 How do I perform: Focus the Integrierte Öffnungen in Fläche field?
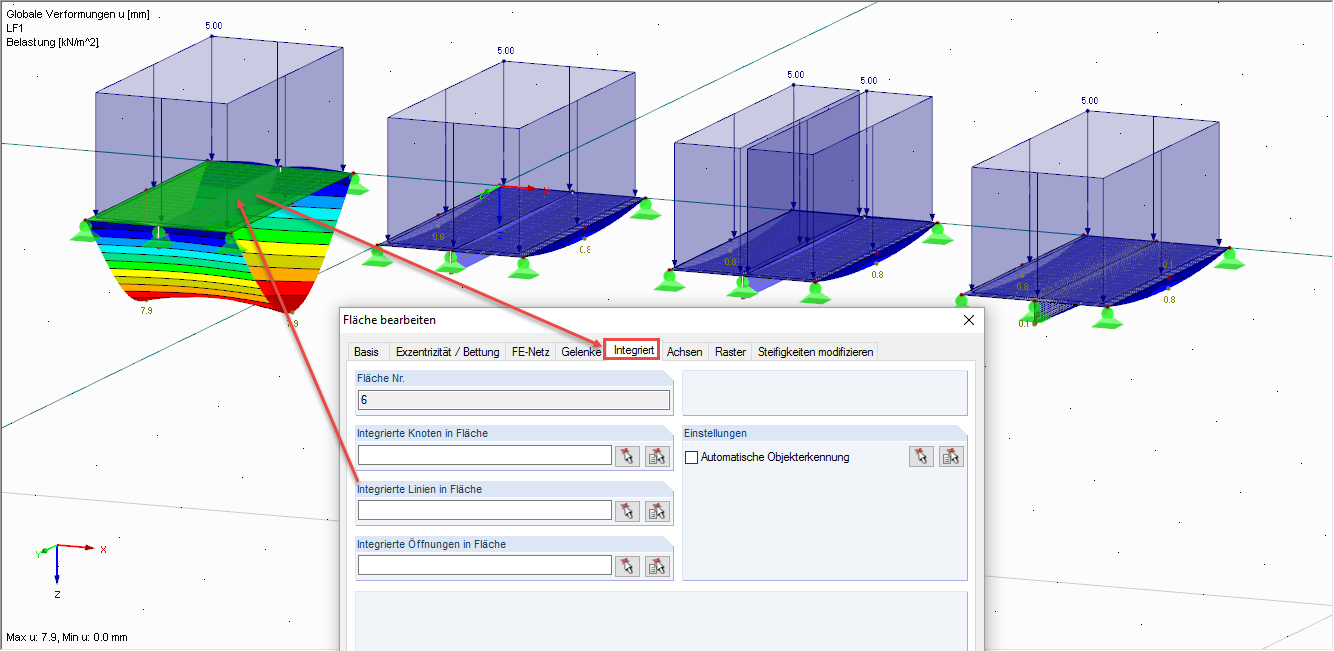coord(484,566)
